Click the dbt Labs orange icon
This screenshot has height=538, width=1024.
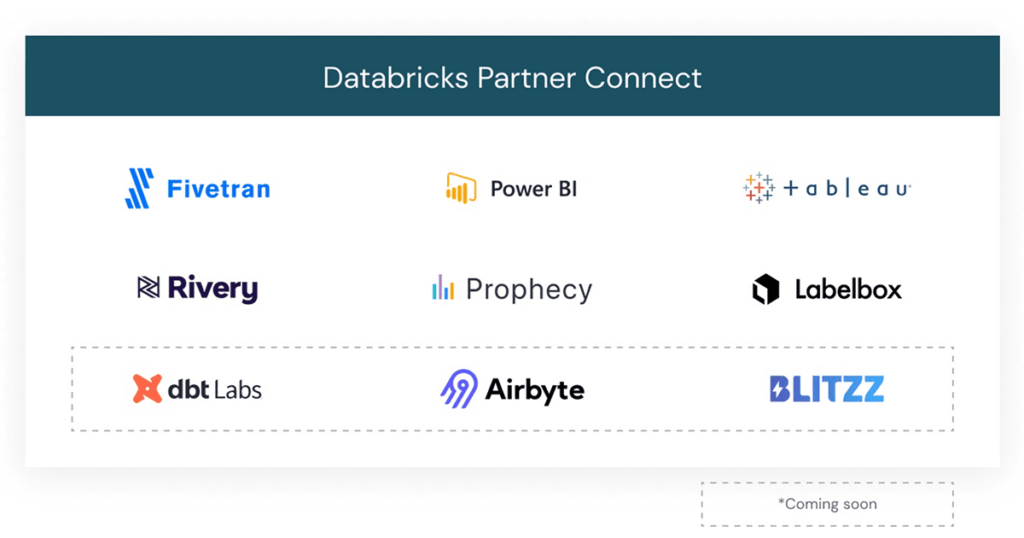click(x=147, y=389)
